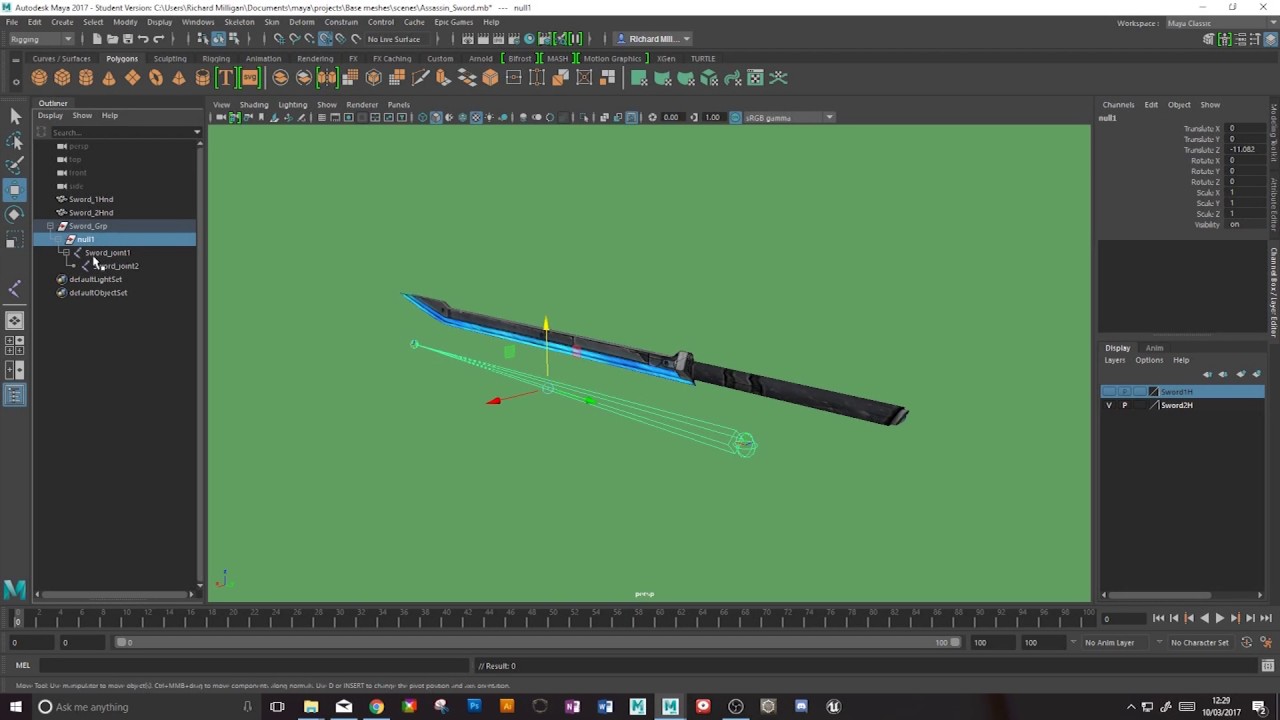Image resolution: width=1280 pixels, height=720 pixels.
Task: Play the animation forwards
Action: coord(1219,619)
